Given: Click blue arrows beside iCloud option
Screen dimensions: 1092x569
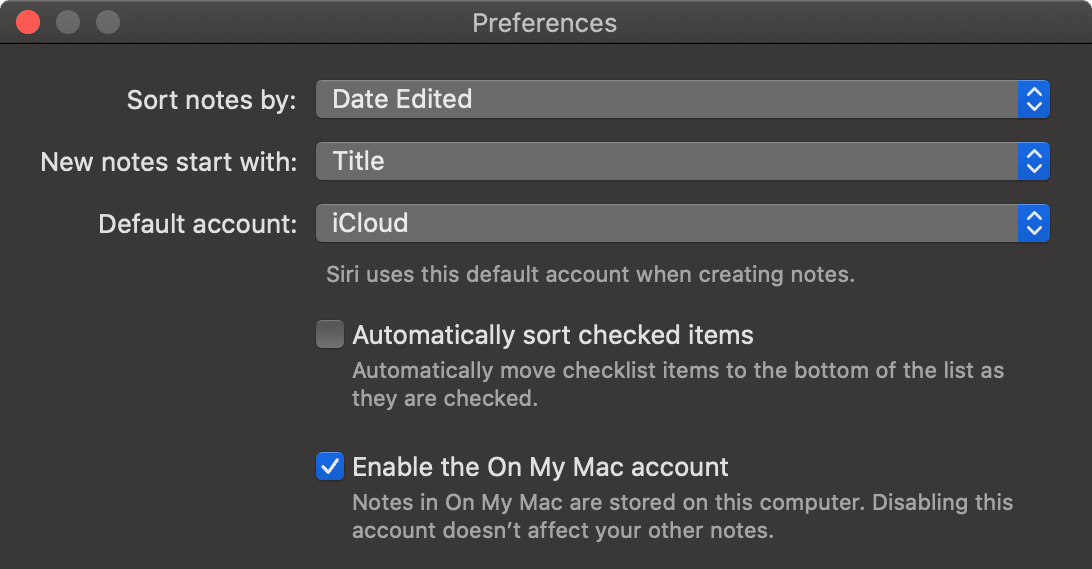Looking at the screenshot, I should point(1034,223).
